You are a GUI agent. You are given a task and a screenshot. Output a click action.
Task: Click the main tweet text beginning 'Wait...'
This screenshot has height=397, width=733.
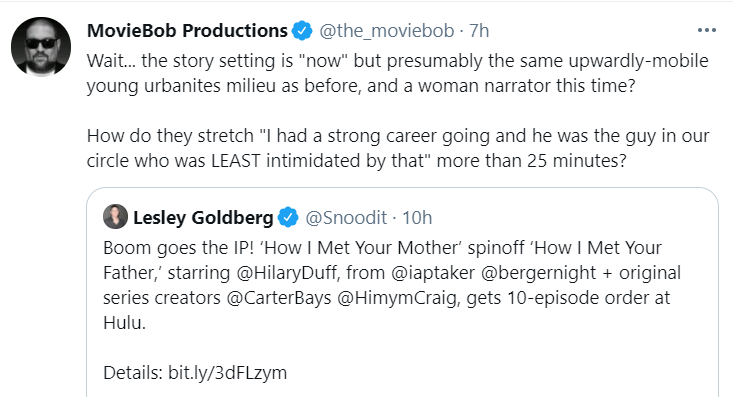pos(398,73)
